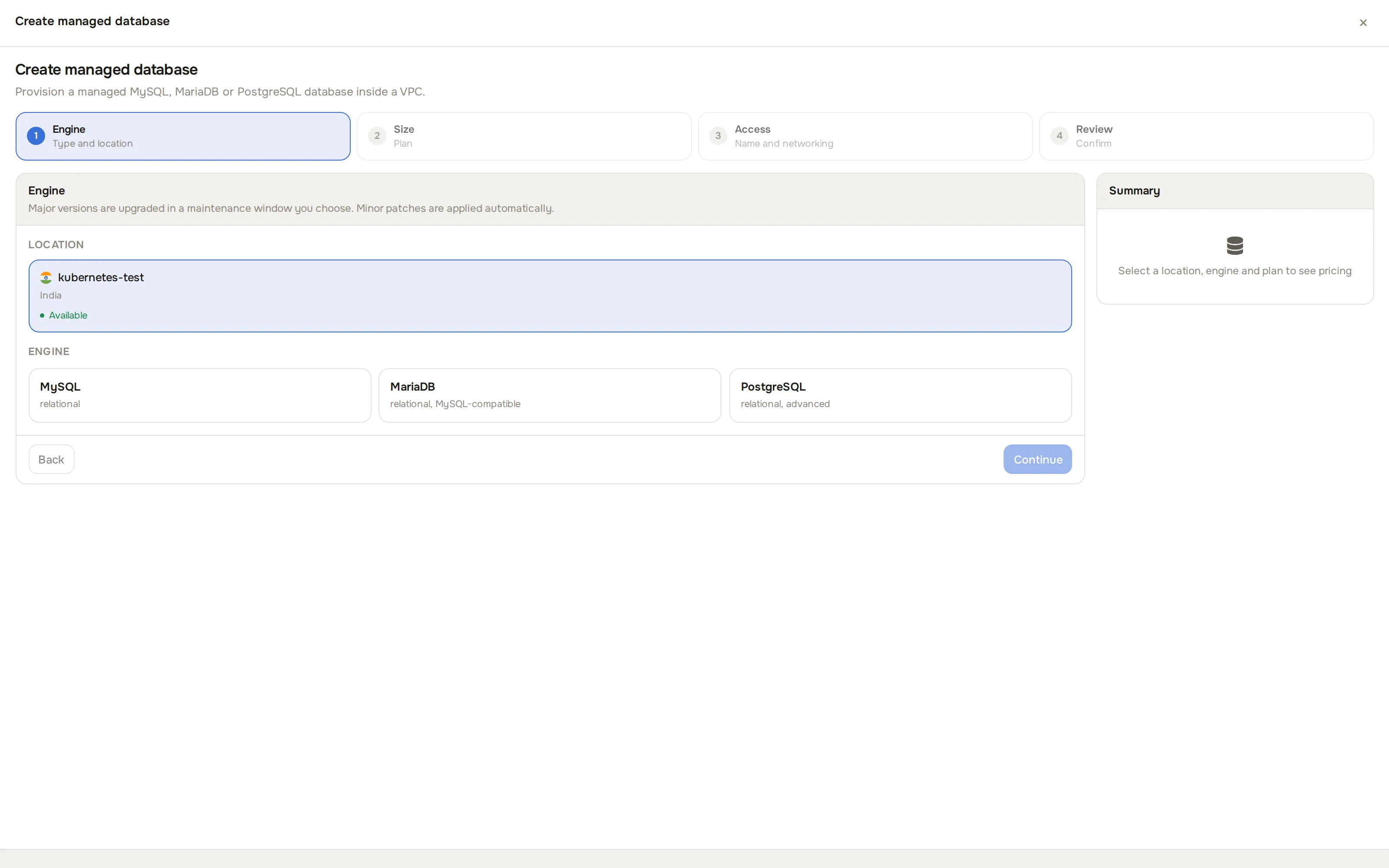The height and width of the screenshot is (868, 1389).
Task: Click the step 2 number badge
Action: 377,136
